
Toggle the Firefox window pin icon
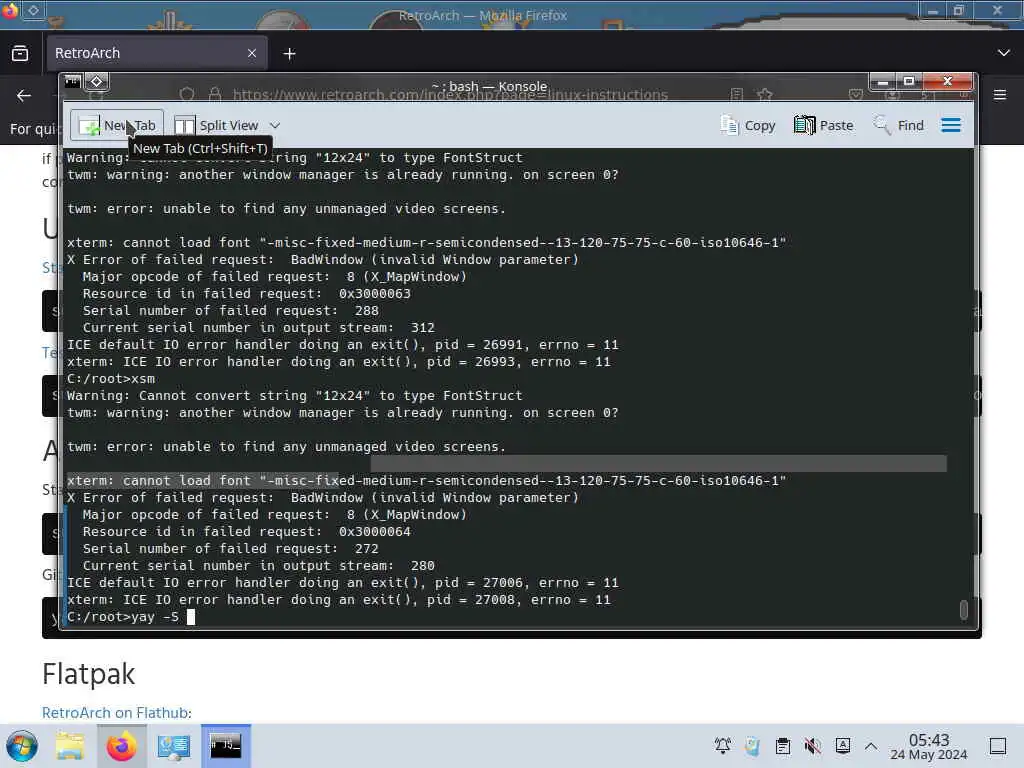[x=33, y=10]
